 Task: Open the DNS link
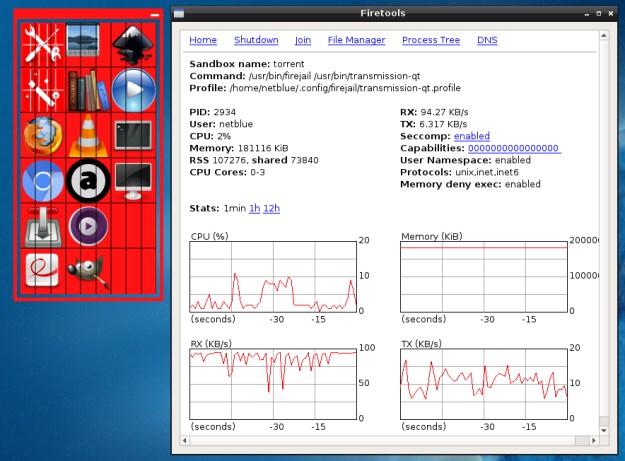coord(487,40)
